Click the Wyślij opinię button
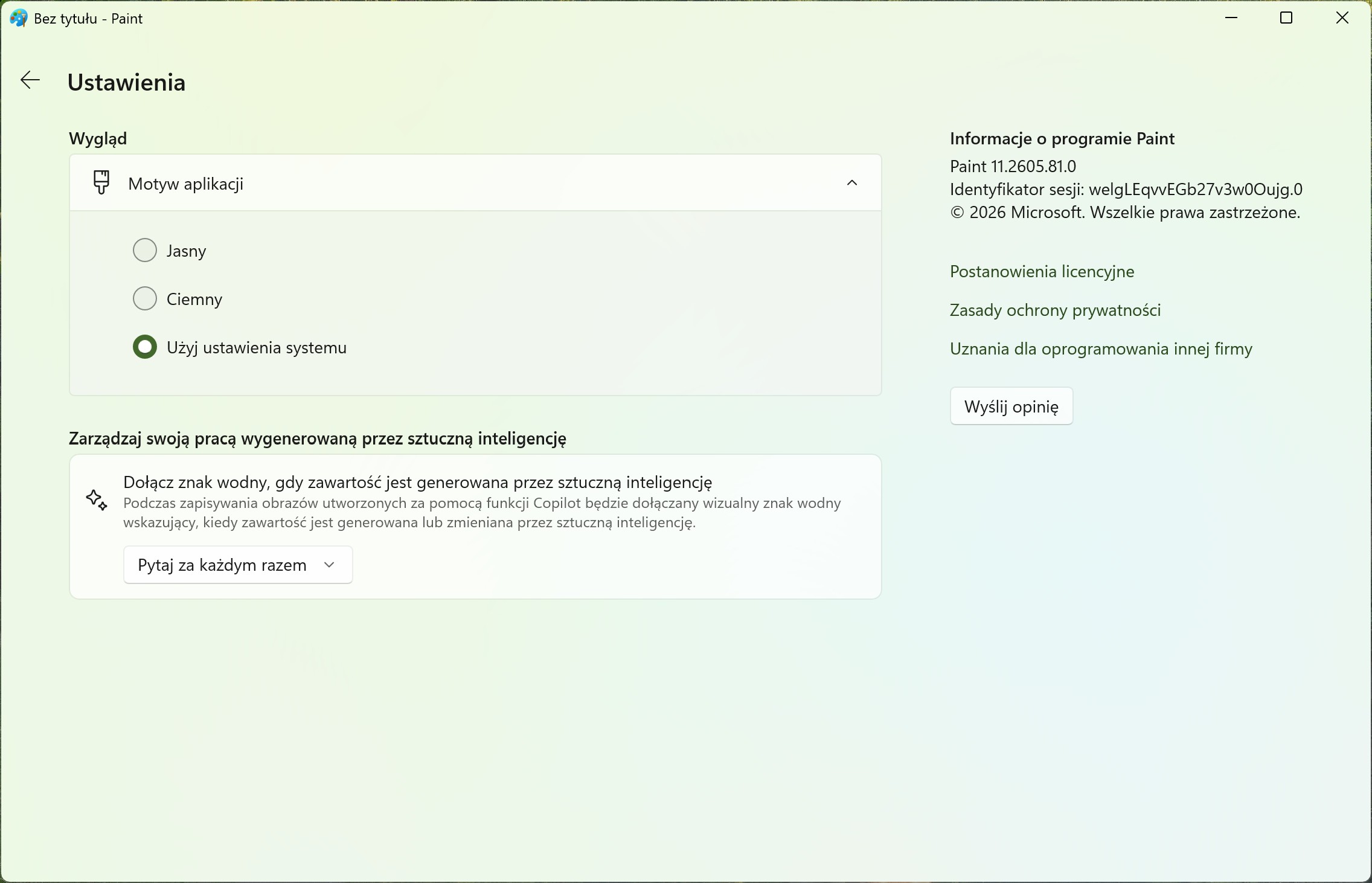Viewport: 1372px width, 883px height. (x=1011, y=406)
